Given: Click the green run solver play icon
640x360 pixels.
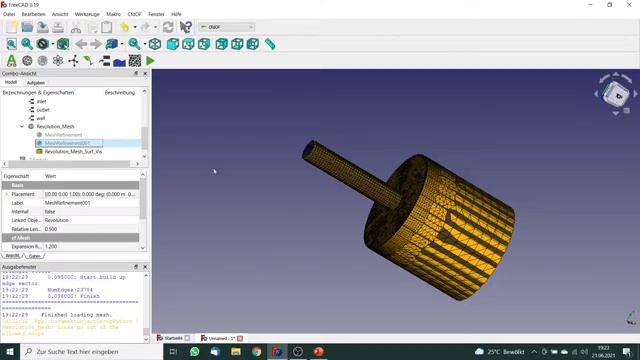Looking at the screenshot, I should (150, 61).
